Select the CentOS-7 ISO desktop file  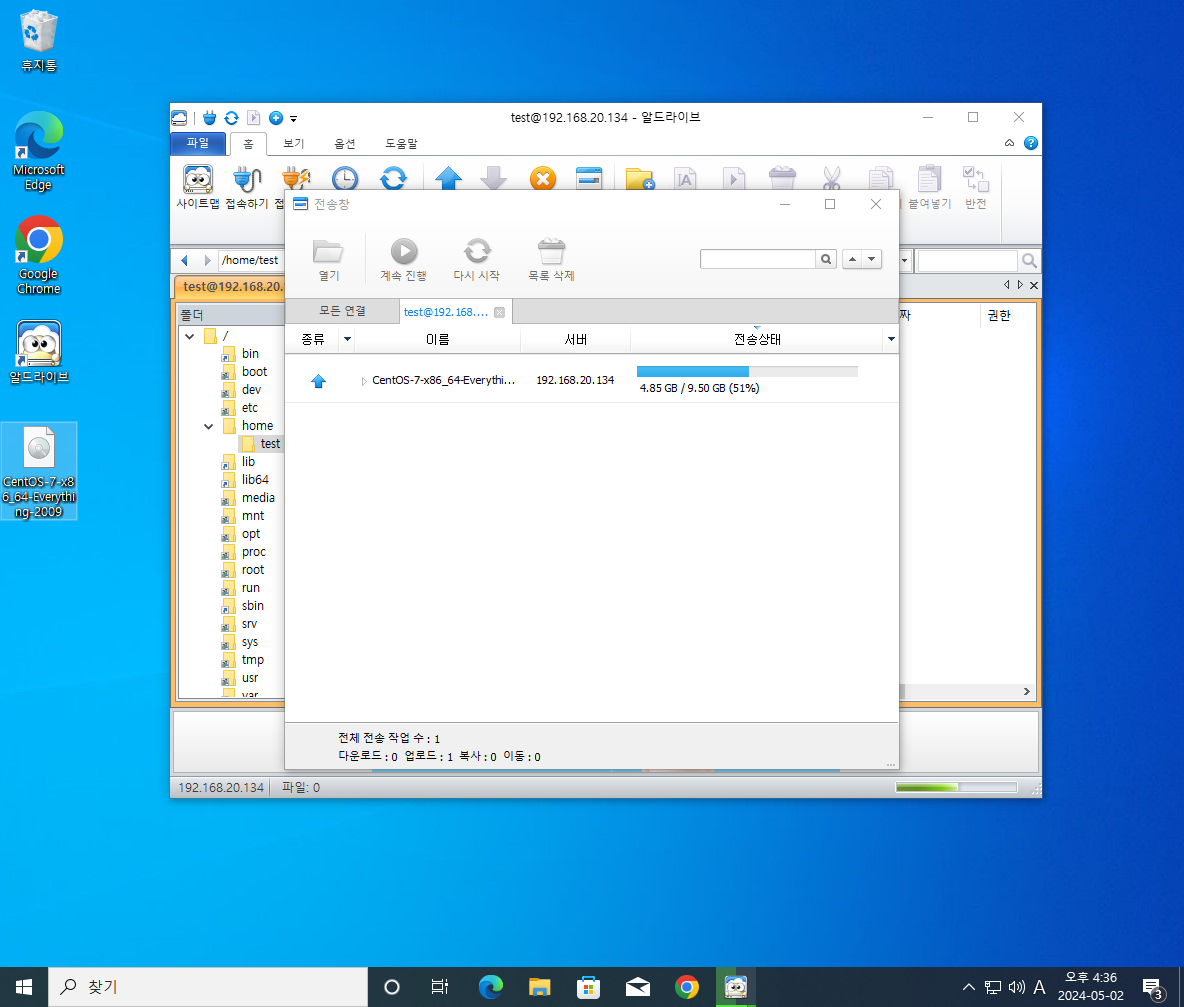coord(39,472)
